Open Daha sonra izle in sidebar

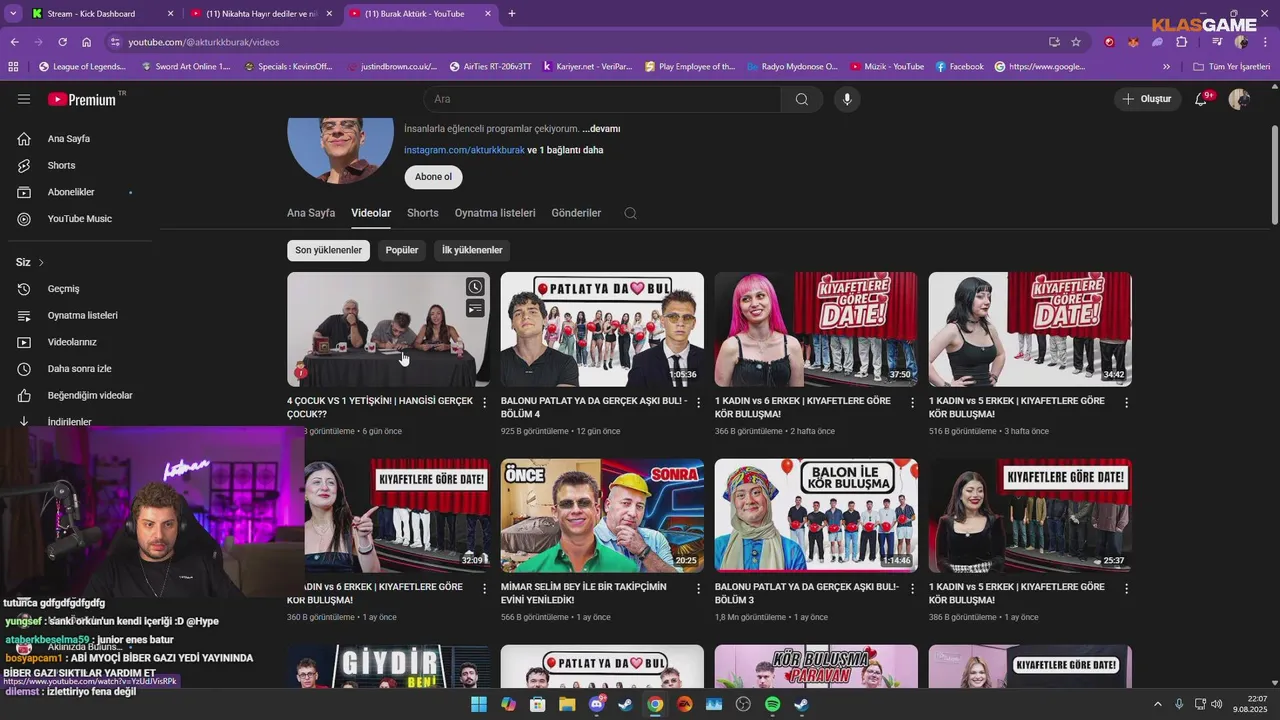[x=80, y=369]
